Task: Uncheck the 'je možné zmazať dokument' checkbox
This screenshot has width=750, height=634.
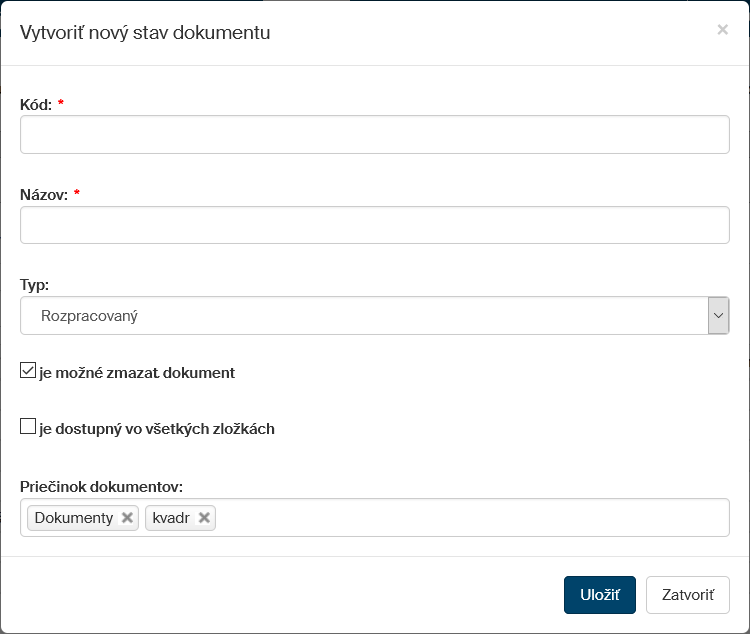Action: tap(28, 372)
